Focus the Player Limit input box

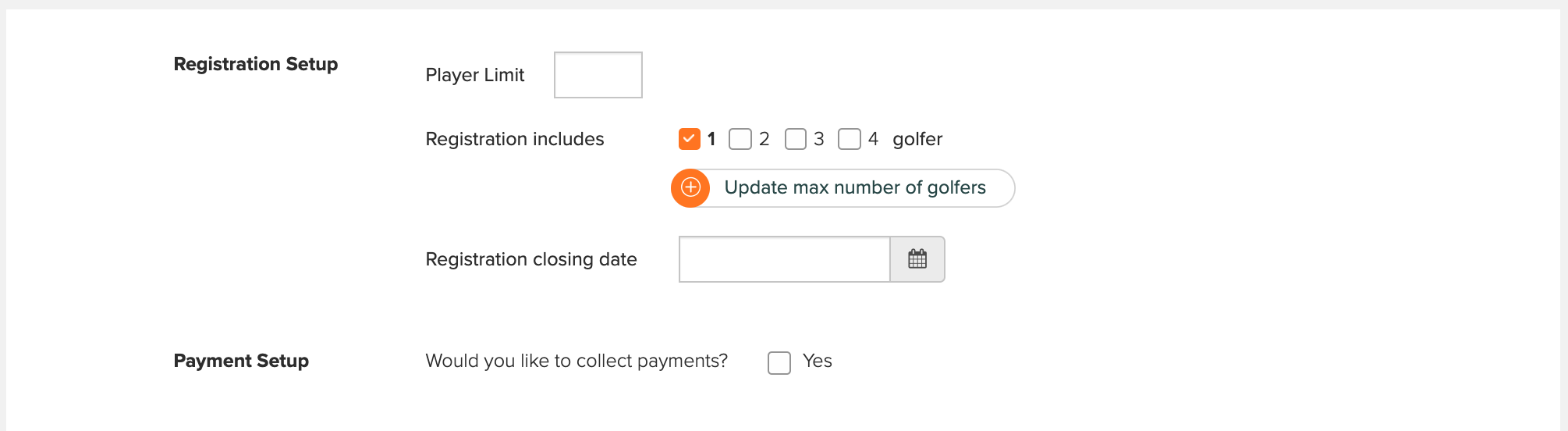(598, 75)
